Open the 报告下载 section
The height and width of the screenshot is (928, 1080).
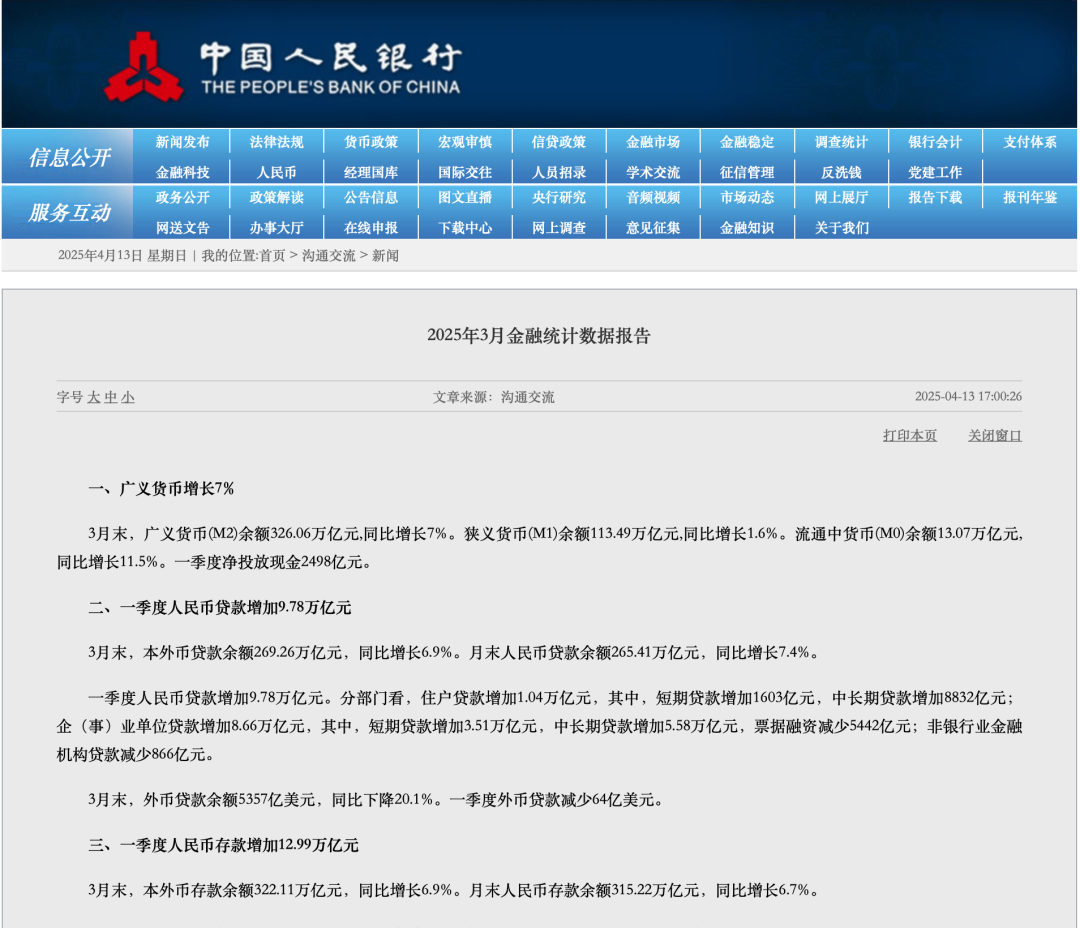[x=935, y=199]
